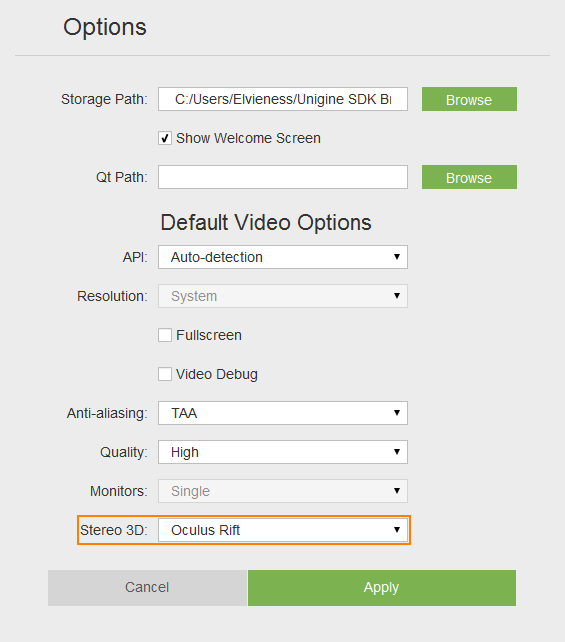Click the arrow on the Anti-aliasing dropdown
565x642 pixels.
[x=397, y=413]
